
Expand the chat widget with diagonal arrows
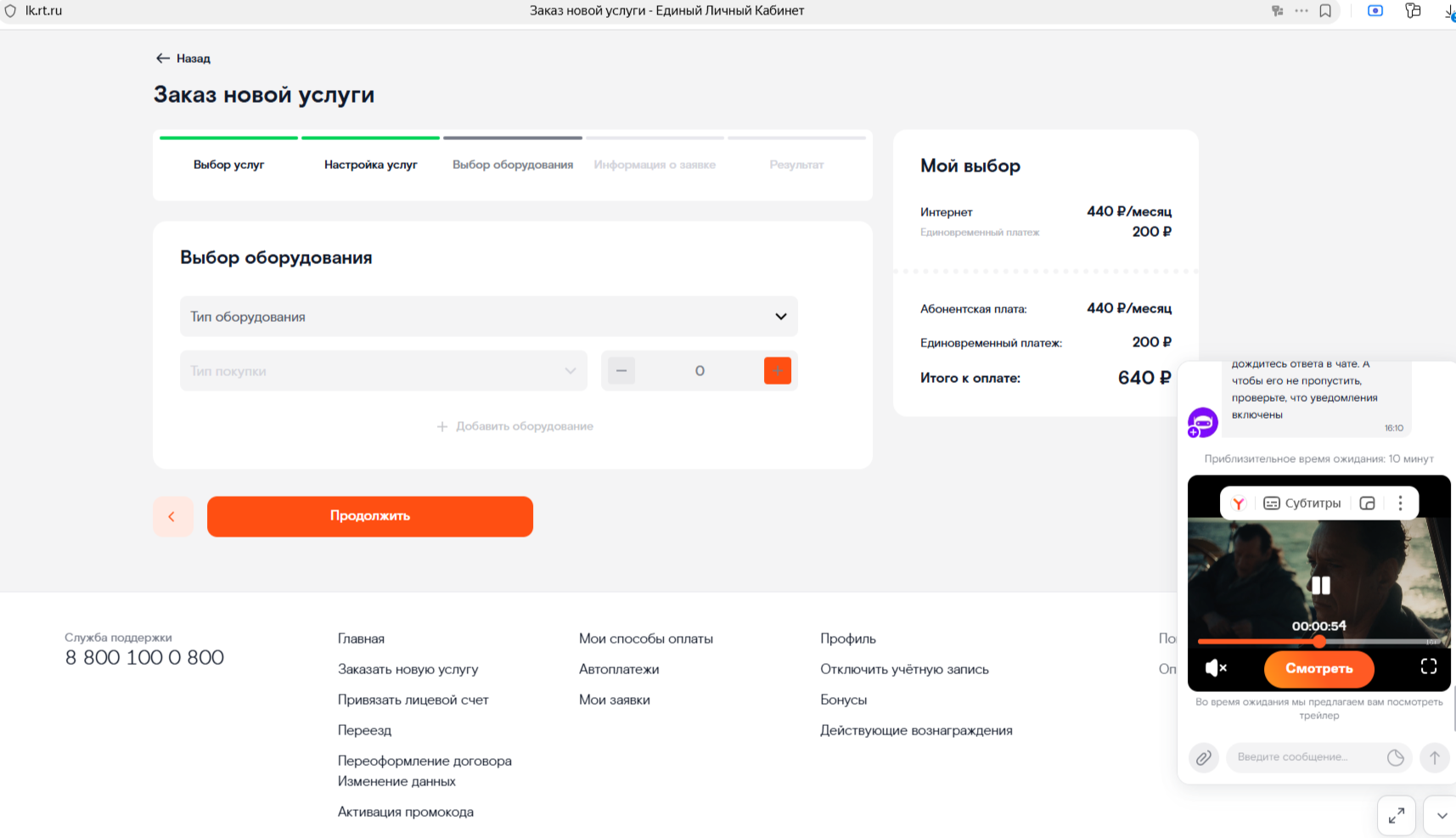(x=1396, y=816)
